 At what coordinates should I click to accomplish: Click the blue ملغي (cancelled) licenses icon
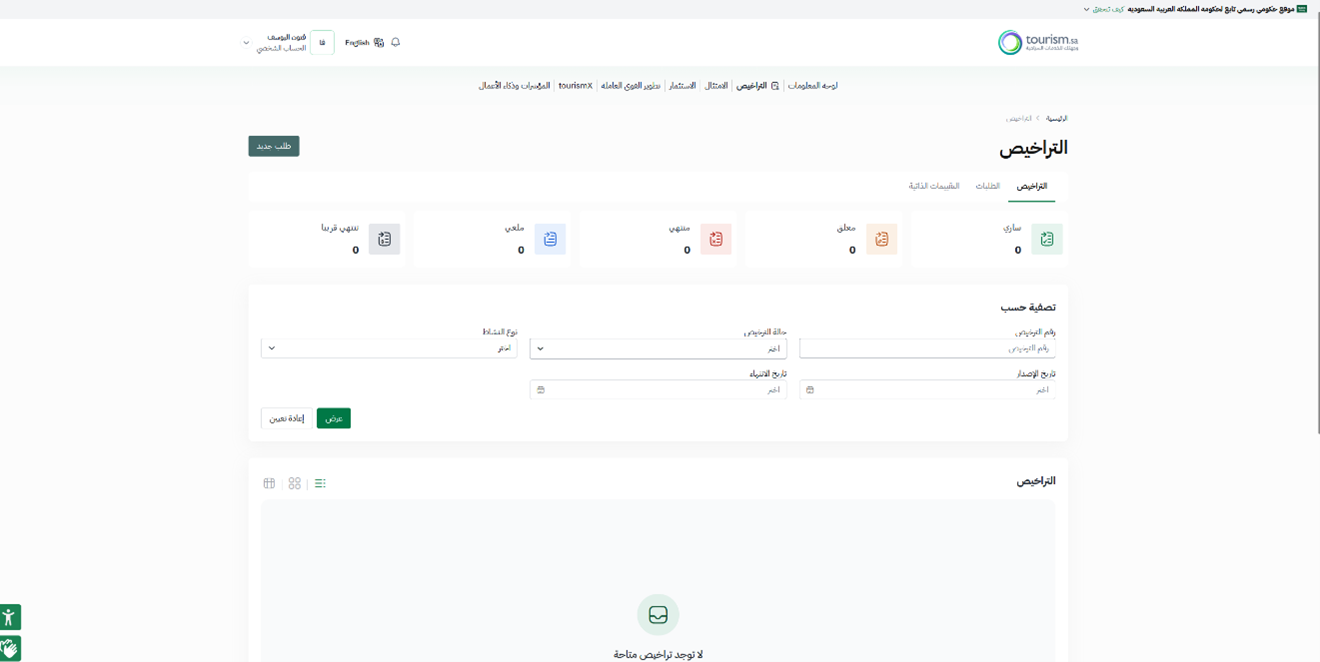(550, 239)
